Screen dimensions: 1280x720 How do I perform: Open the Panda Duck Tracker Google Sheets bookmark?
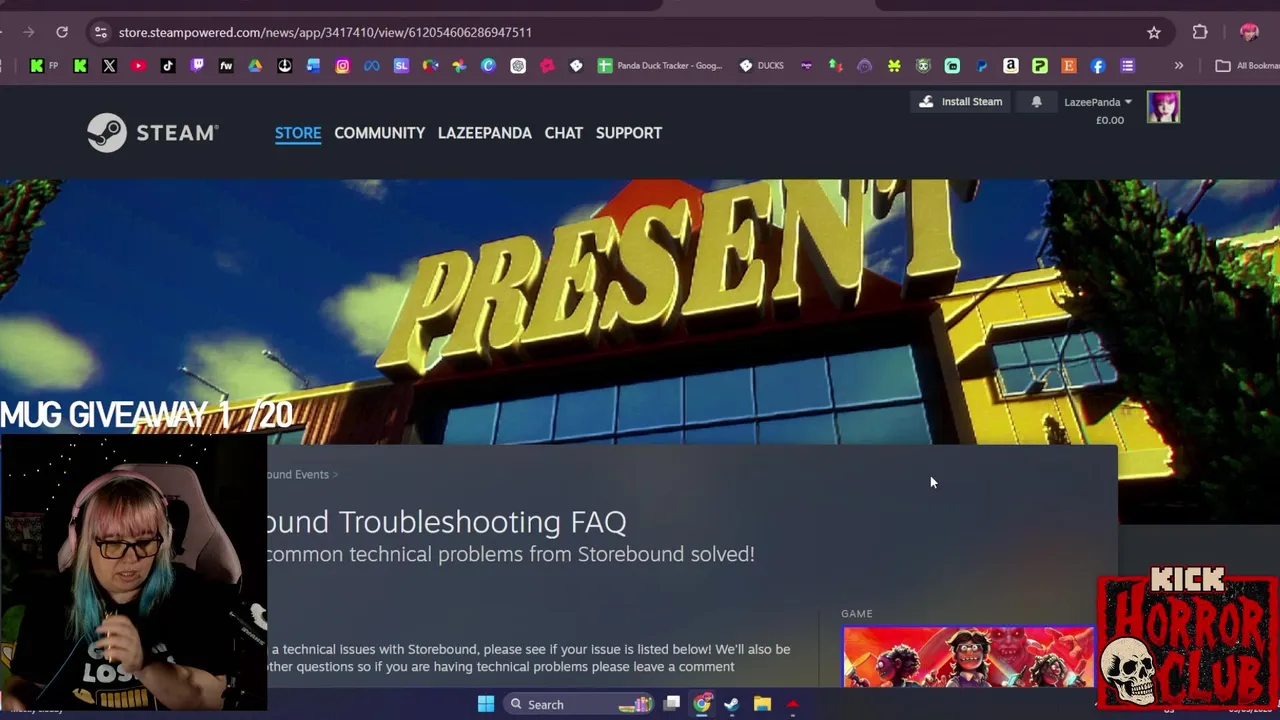tap(660, 66)
